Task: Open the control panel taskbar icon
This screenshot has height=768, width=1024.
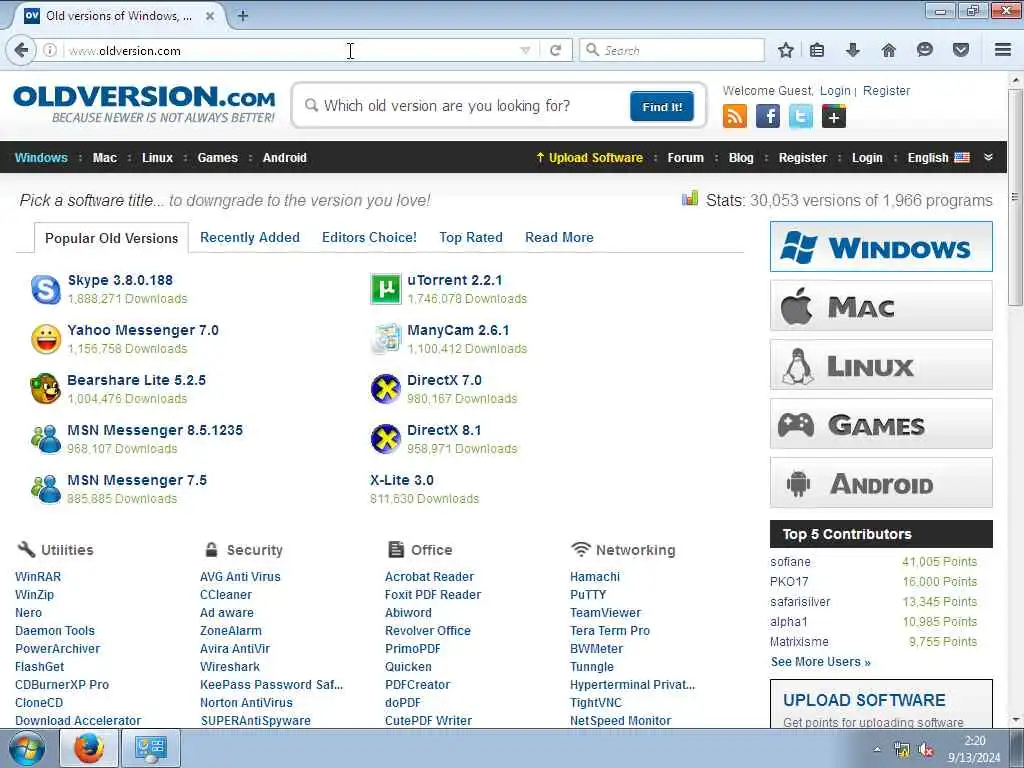Action: click(x=151, y=748)
